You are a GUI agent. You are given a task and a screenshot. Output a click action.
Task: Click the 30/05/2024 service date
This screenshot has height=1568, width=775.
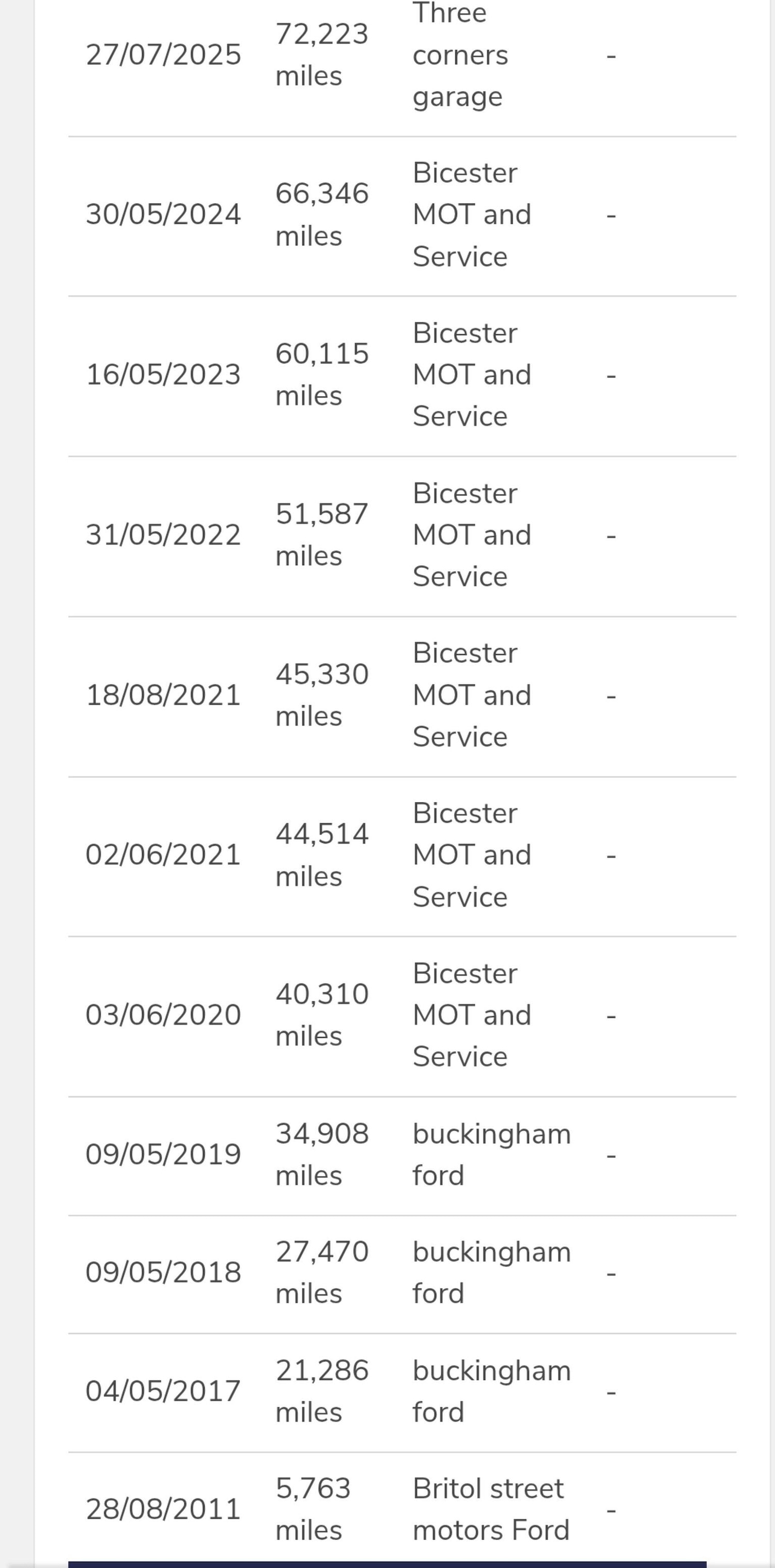(x=163, y=215)
